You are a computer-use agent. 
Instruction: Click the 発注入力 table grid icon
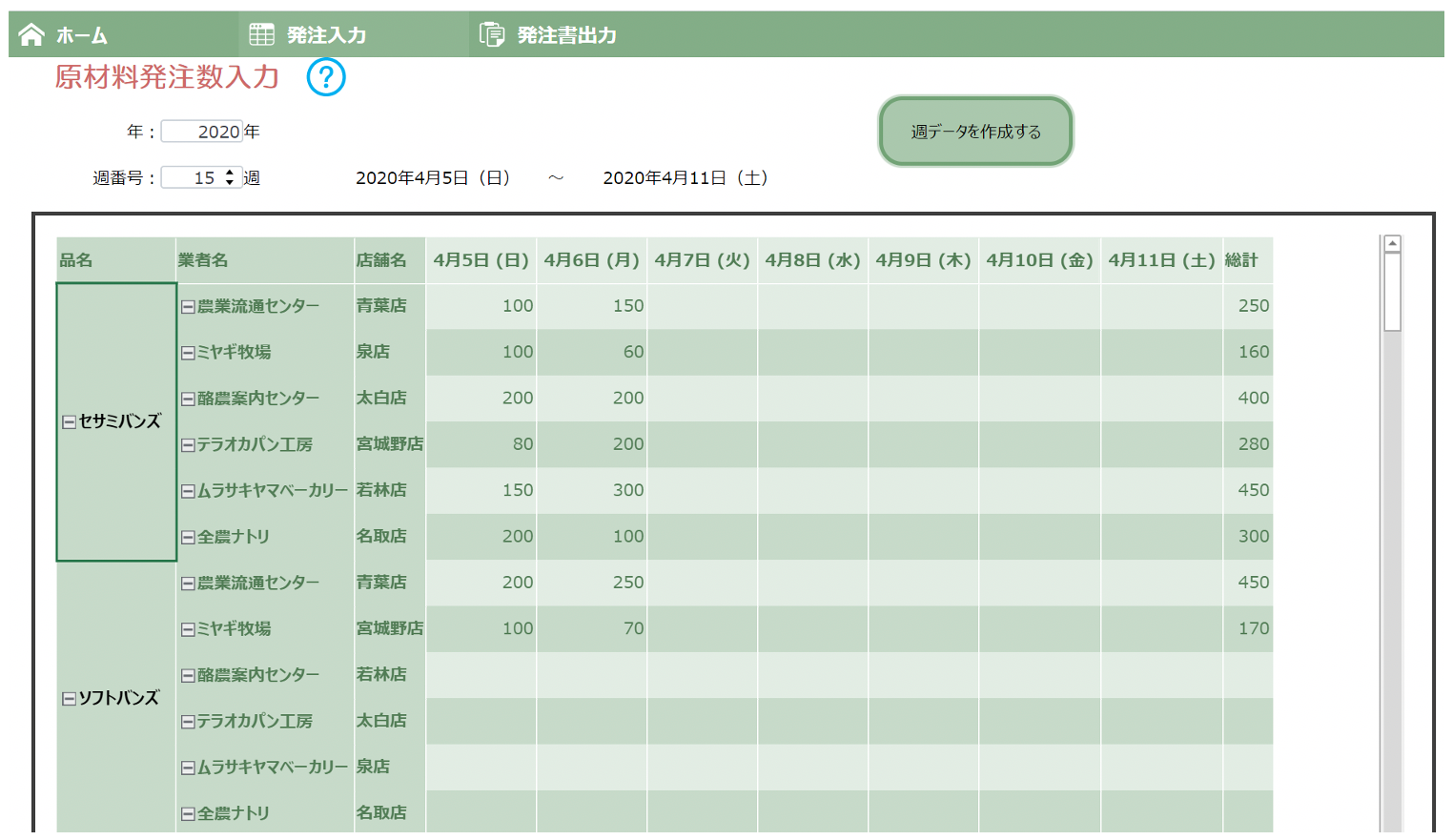coord(261,35)
